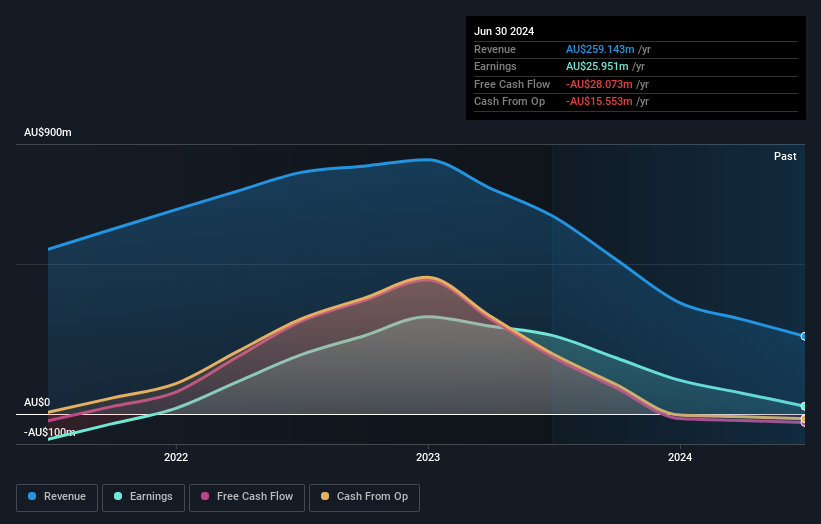
Task: Click the Earnings row label in tooltip
Action: 495,66
